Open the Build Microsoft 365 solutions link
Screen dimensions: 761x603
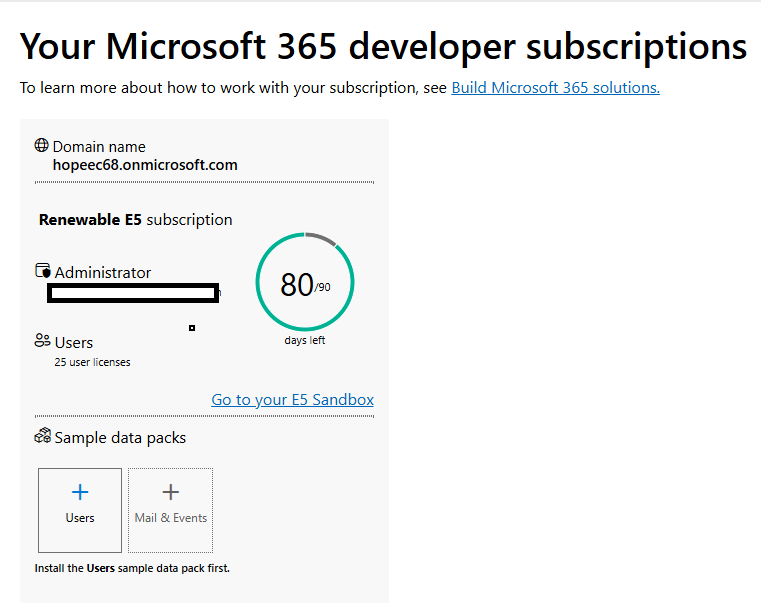tap(555, 87)
